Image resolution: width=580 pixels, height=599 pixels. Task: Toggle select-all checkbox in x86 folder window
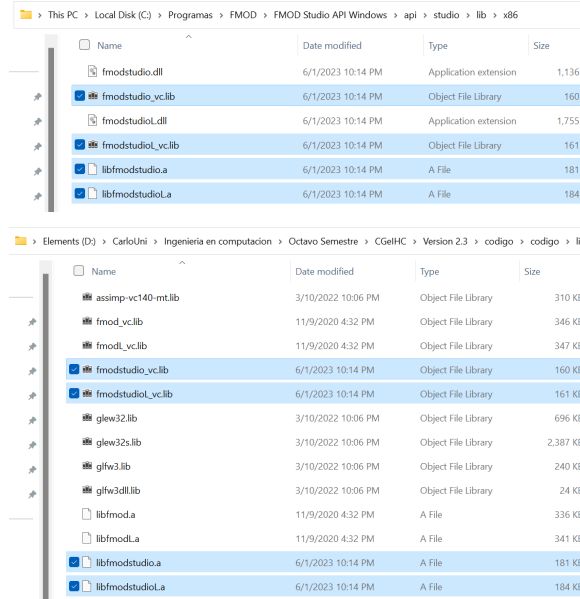84,45
